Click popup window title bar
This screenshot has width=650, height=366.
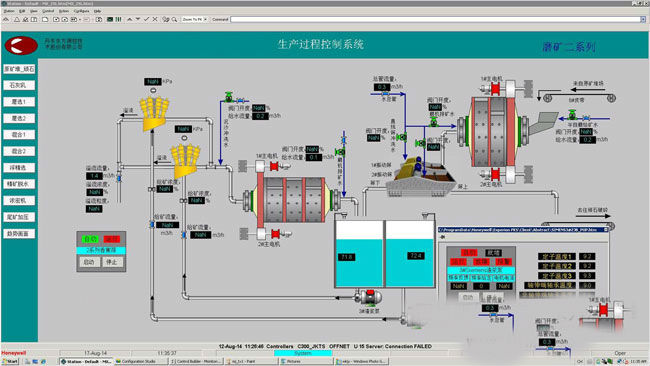523,230
